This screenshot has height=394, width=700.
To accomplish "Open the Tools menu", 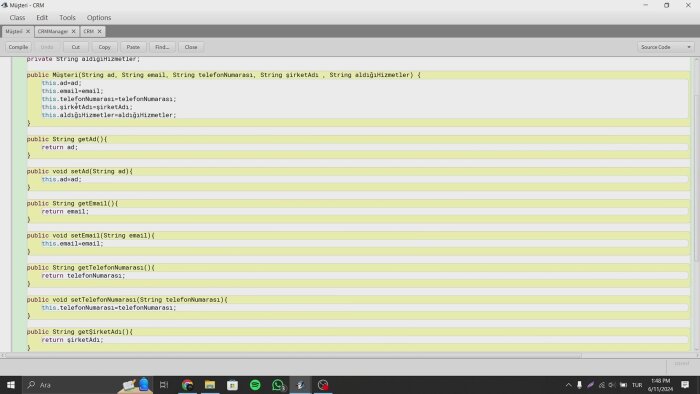I will click(x=67, y=17).
